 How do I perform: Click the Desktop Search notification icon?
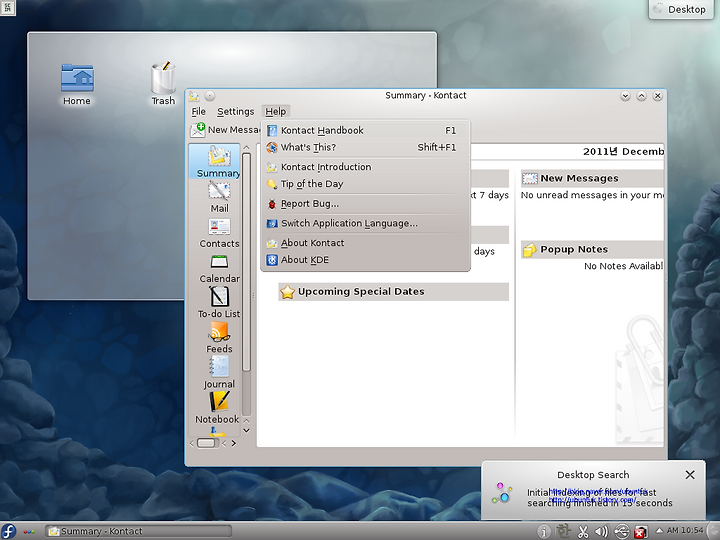(x=501, y=492)
